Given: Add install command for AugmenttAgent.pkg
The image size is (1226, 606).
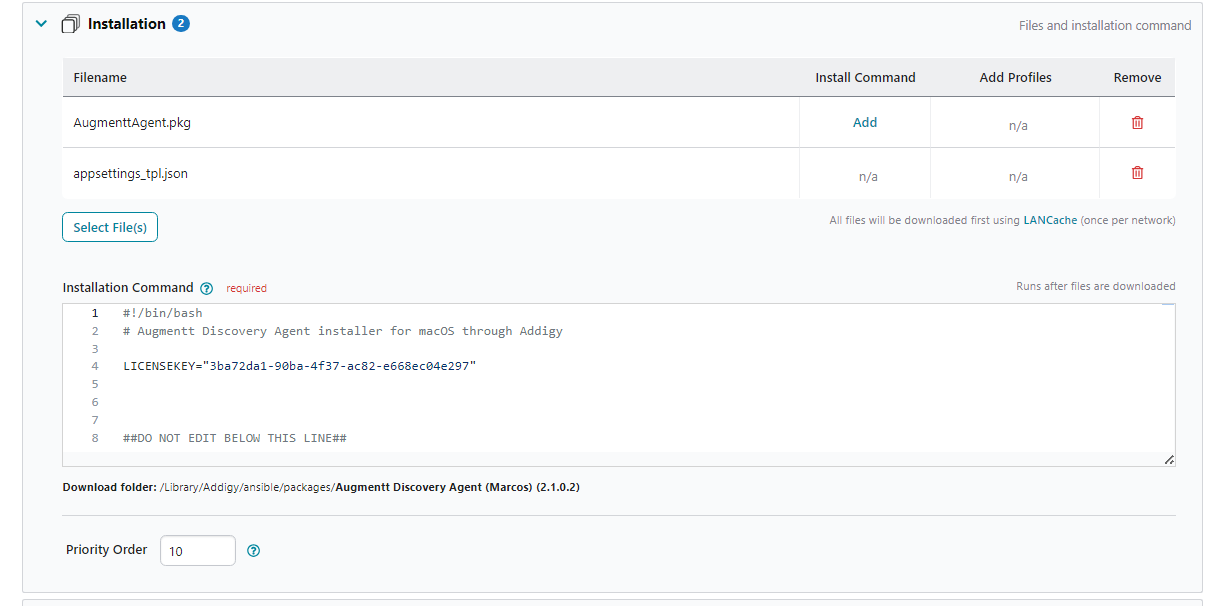Looking at the screenshot, I should click(865, 123).
